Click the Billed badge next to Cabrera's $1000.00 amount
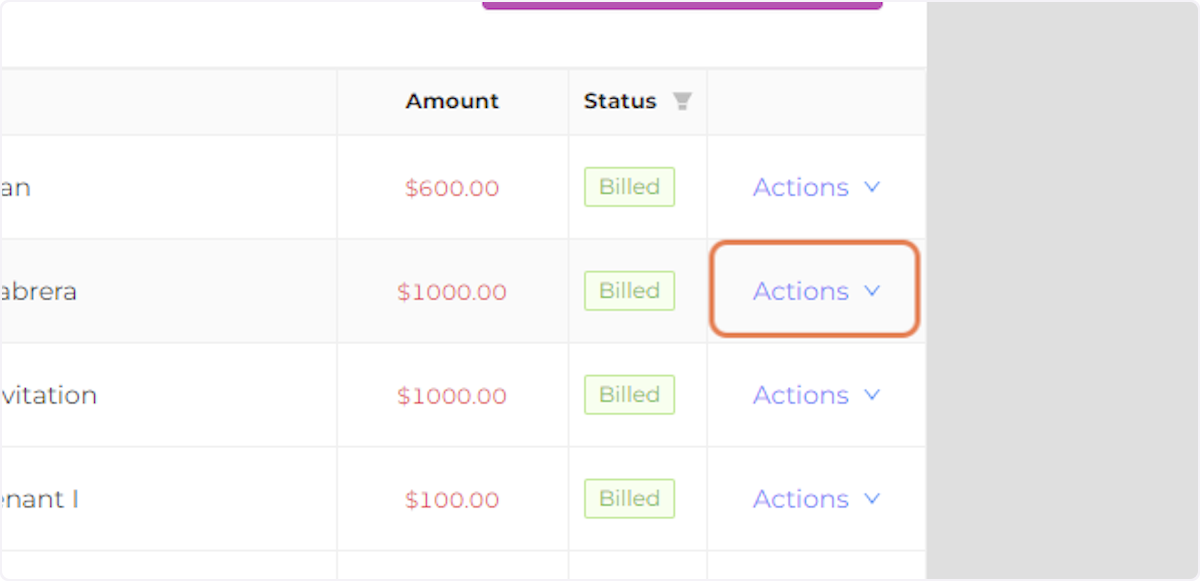1200x581 pixels. pyautogui.click(x=629, y=290)
